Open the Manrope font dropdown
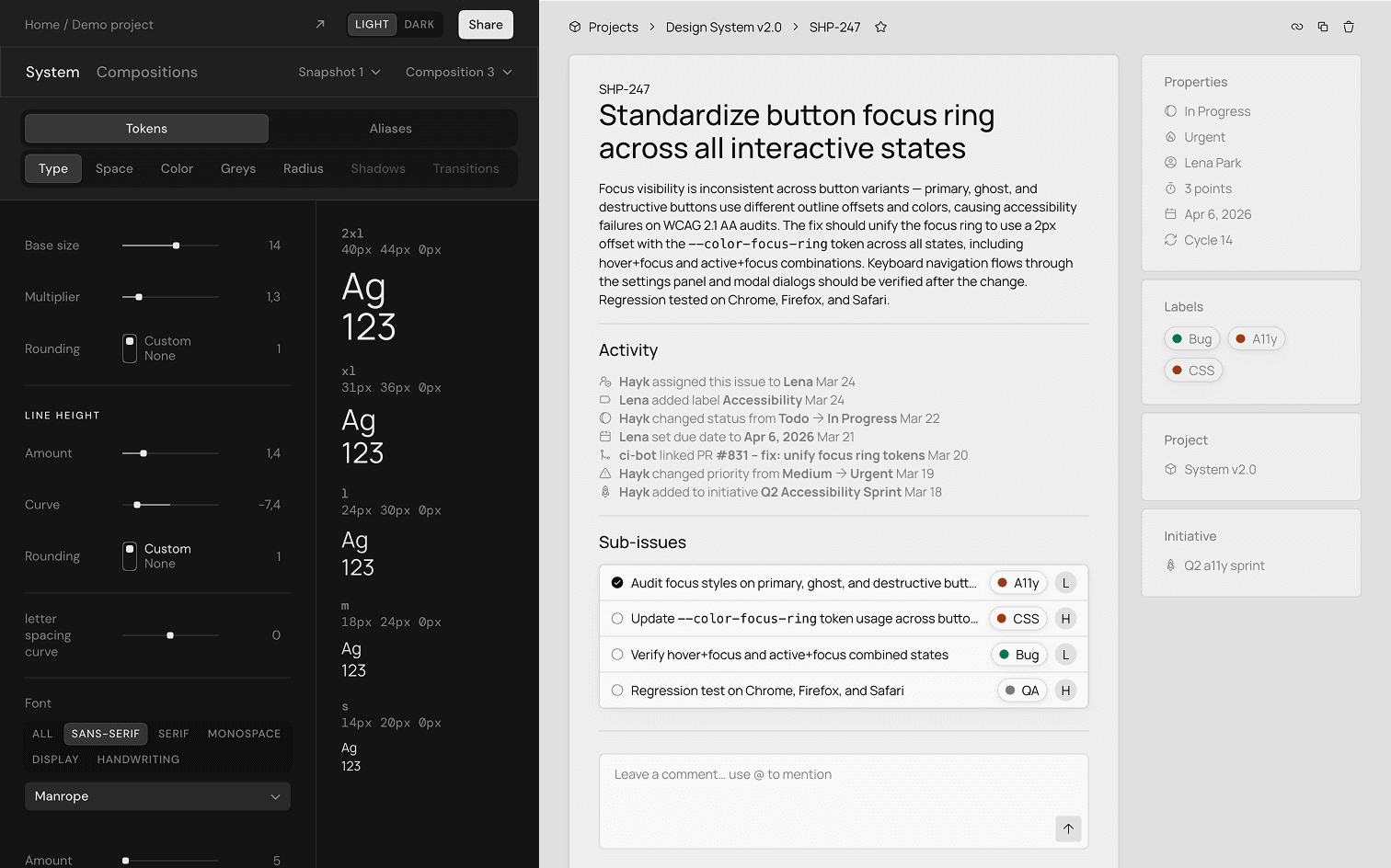The image size is (1391, 868). 157,796
